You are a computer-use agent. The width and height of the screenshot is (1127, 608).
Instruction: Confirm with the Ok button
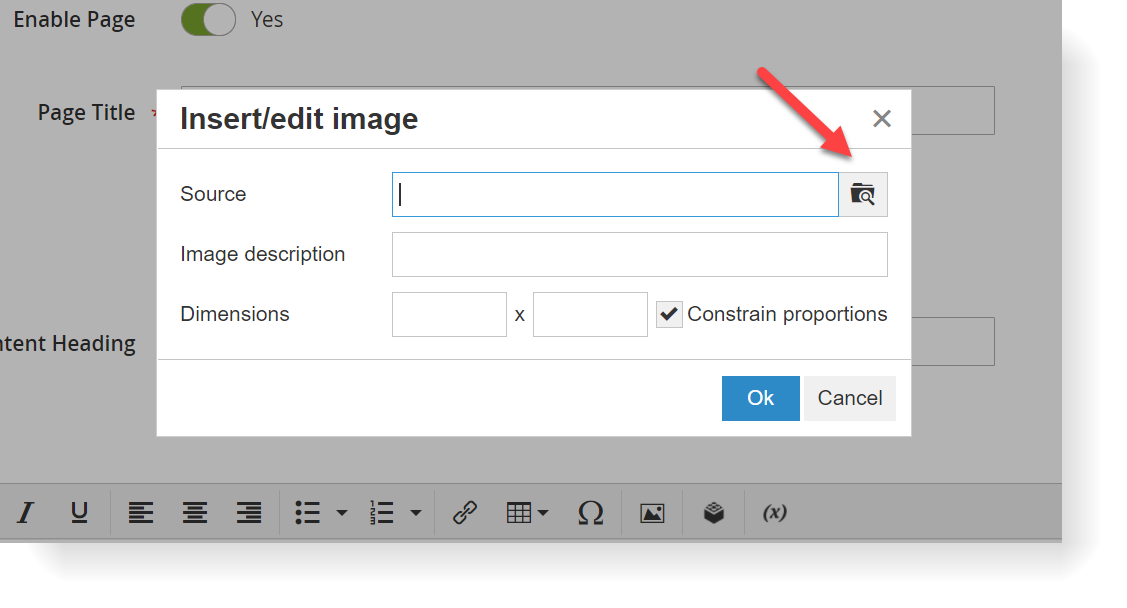(760, 398)
